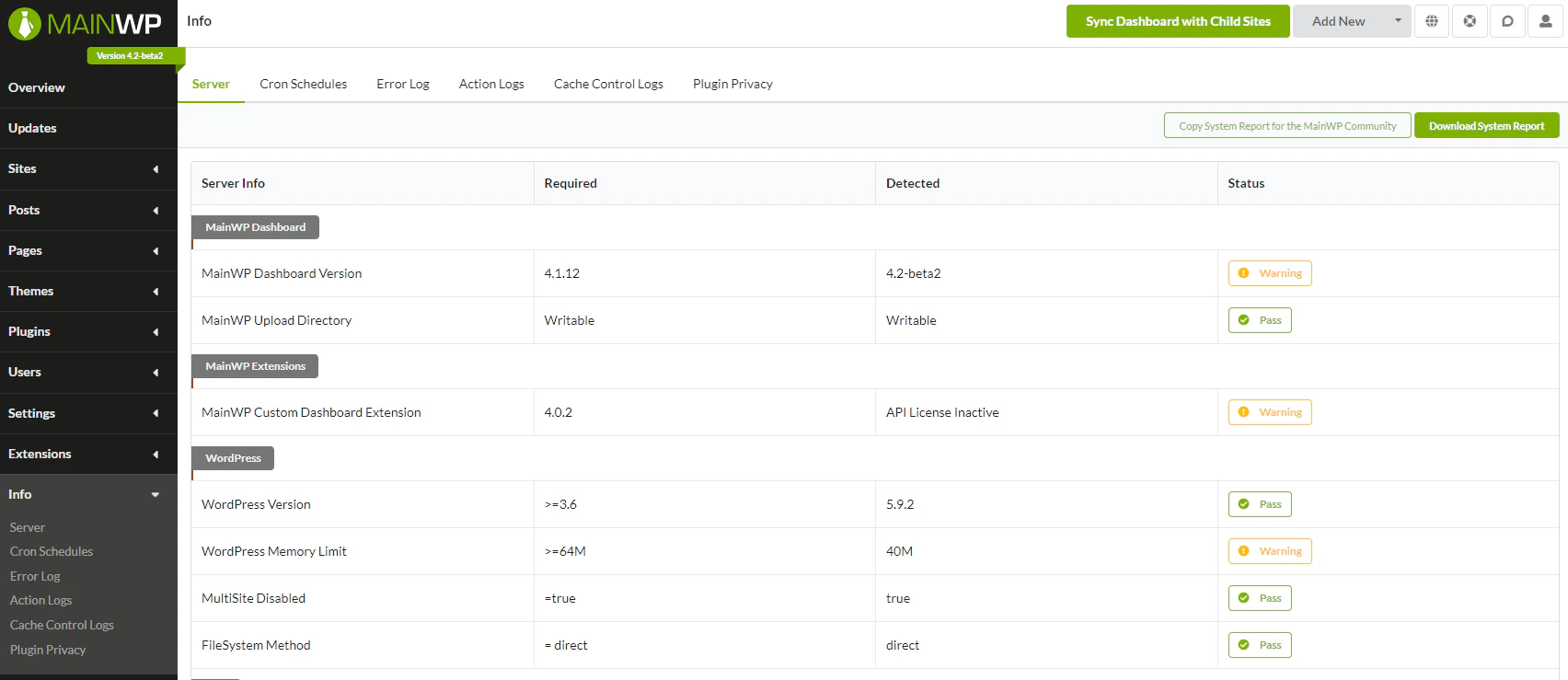
Task: Click the WordPress section label
Action: coord(233,458)
